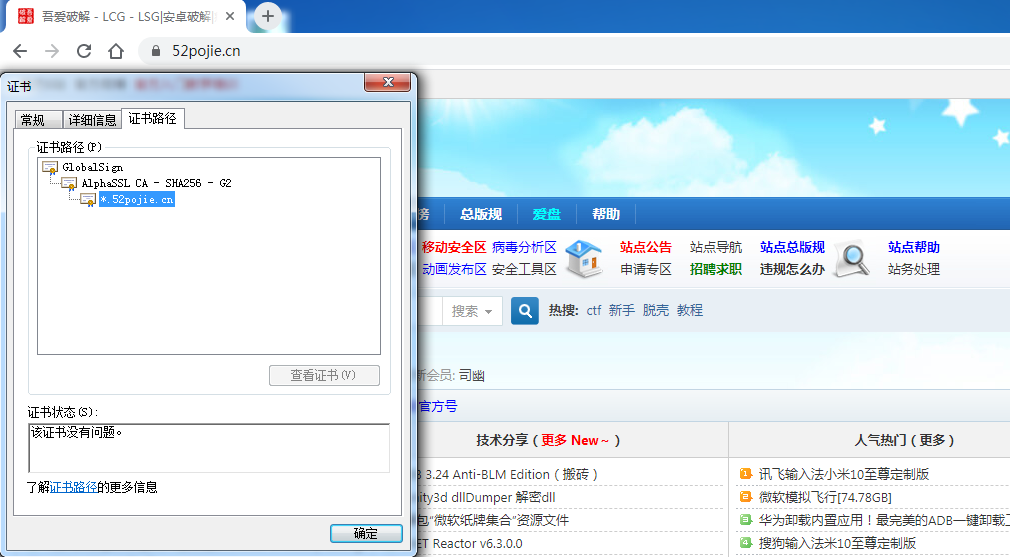
Task: Click the browser home icon
Action: (x=117, y=51)
